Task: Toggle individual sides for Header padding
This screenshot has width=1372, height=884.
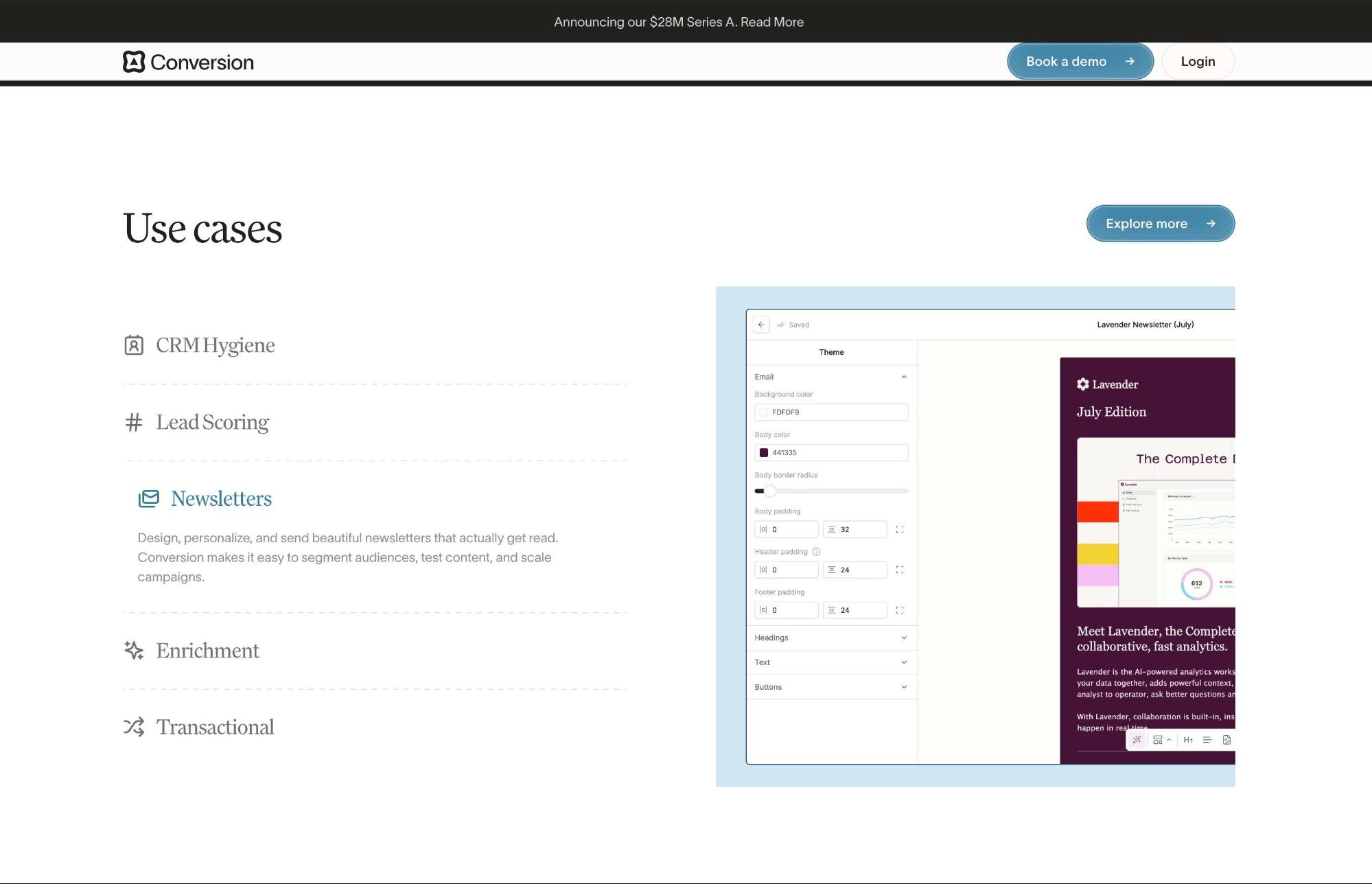Action: [x=899, y=570]
